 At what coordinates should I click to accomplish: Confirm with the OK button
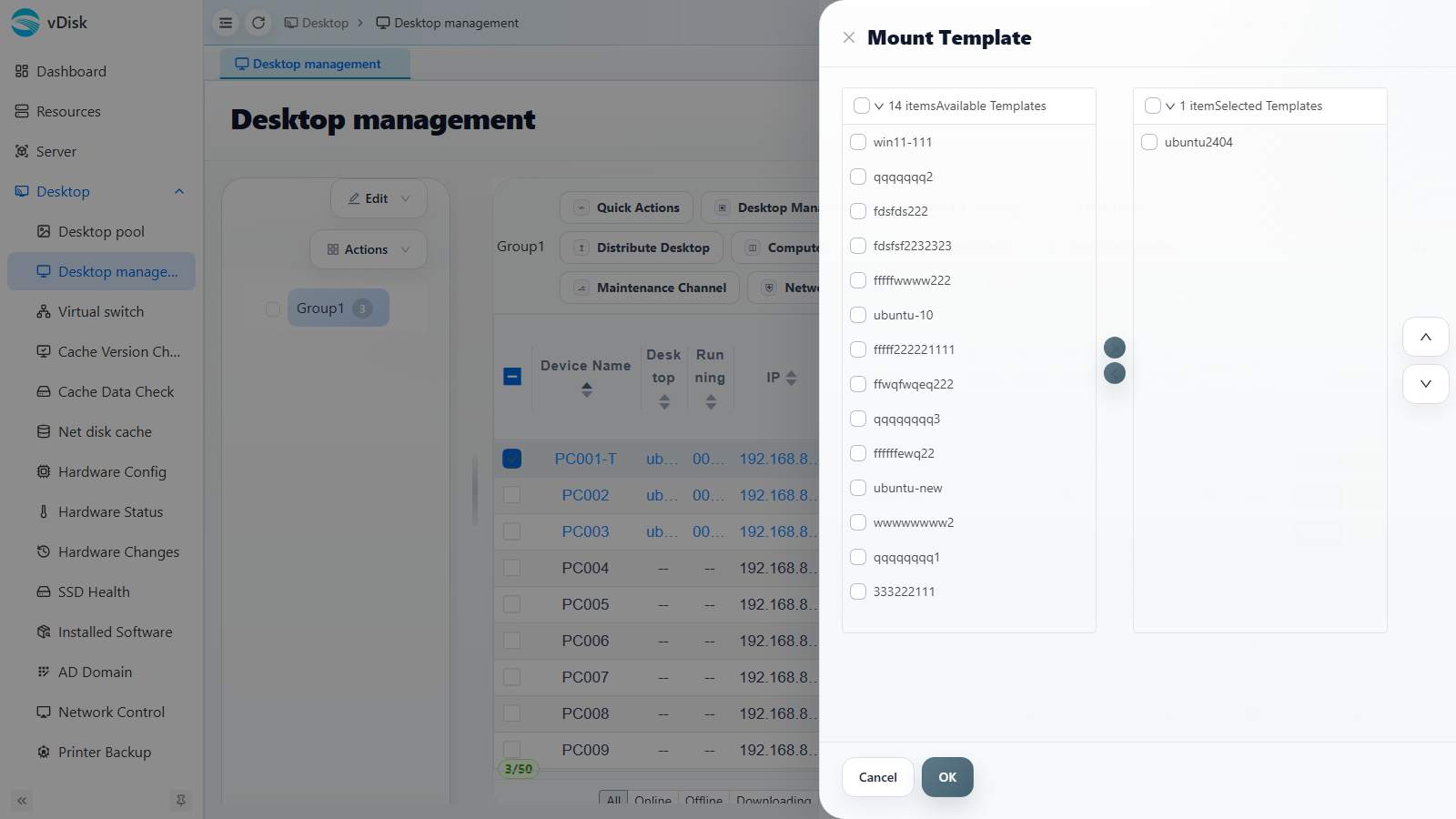point(947,777)
